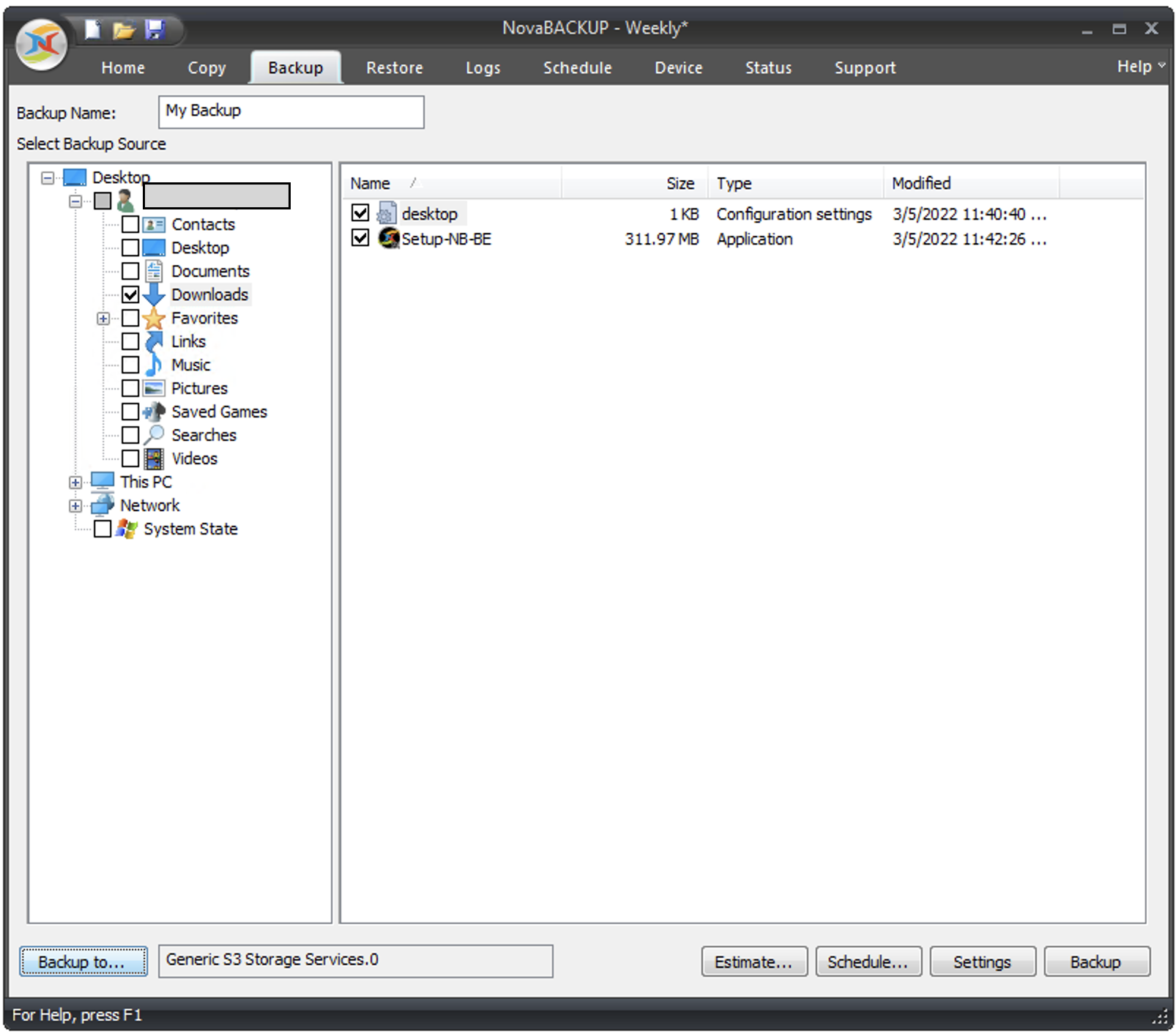Uncheck the Setup-NB-BE file checkbox
The height and width of the screenshot is (1034, 1176).
[x=360, y=238]
